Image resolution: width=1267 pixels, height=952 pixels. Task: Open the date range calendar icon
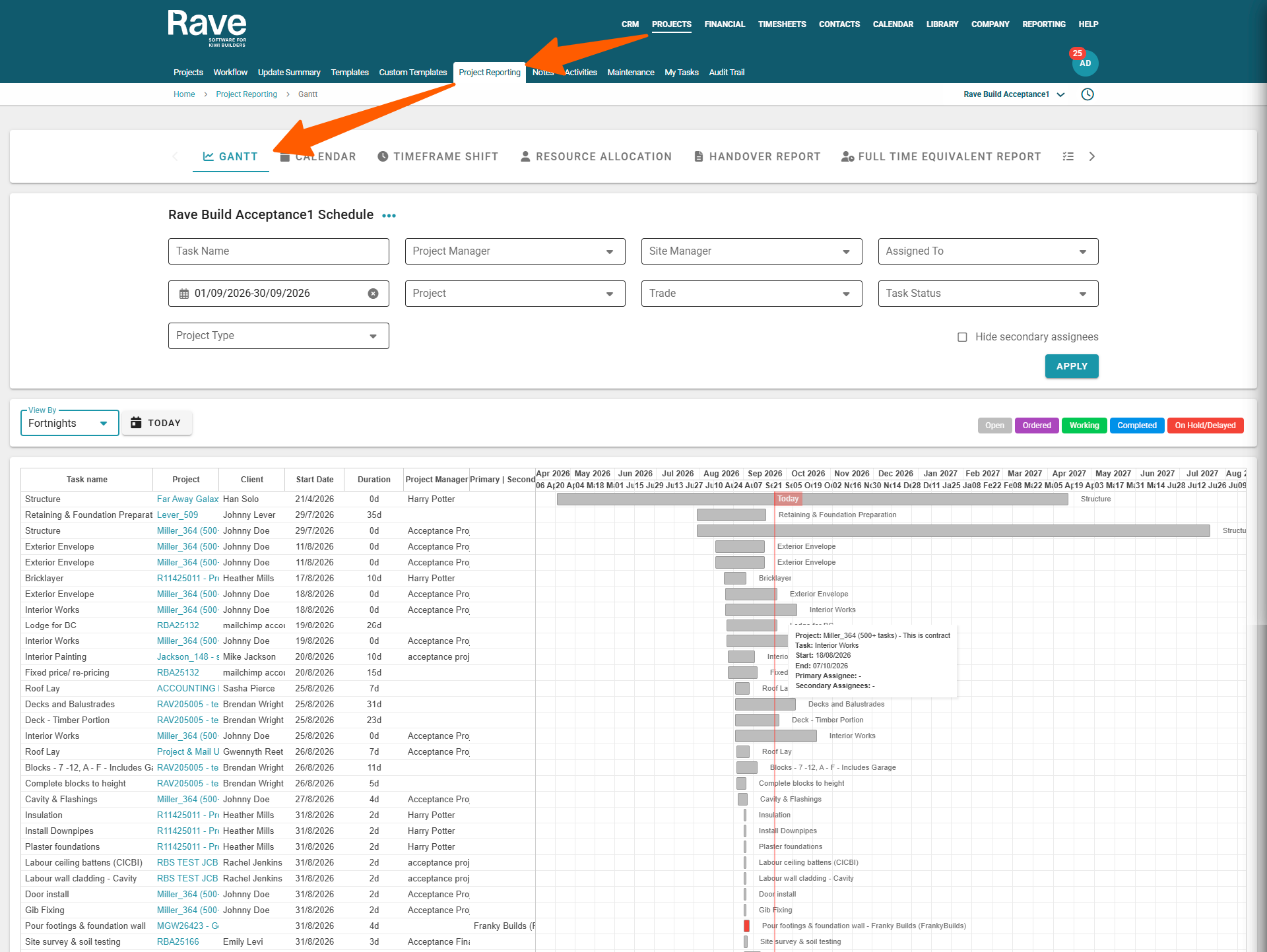tap(184, 294)
